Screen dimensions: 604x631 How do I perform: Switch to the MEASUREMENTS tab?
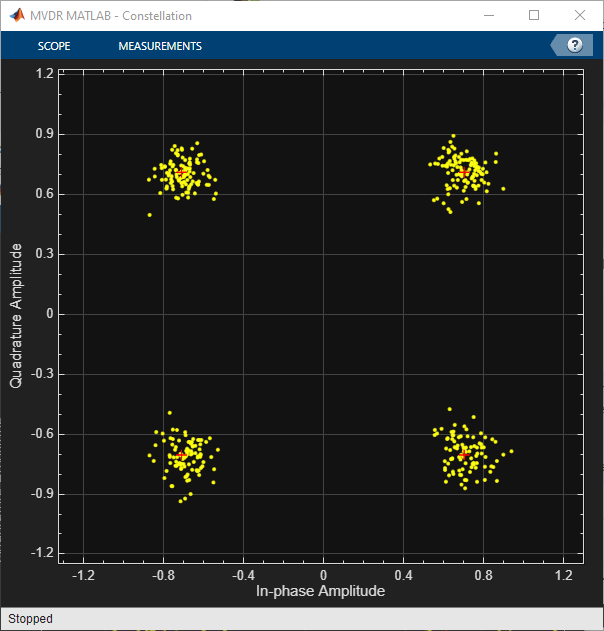[x=160, y=46]
